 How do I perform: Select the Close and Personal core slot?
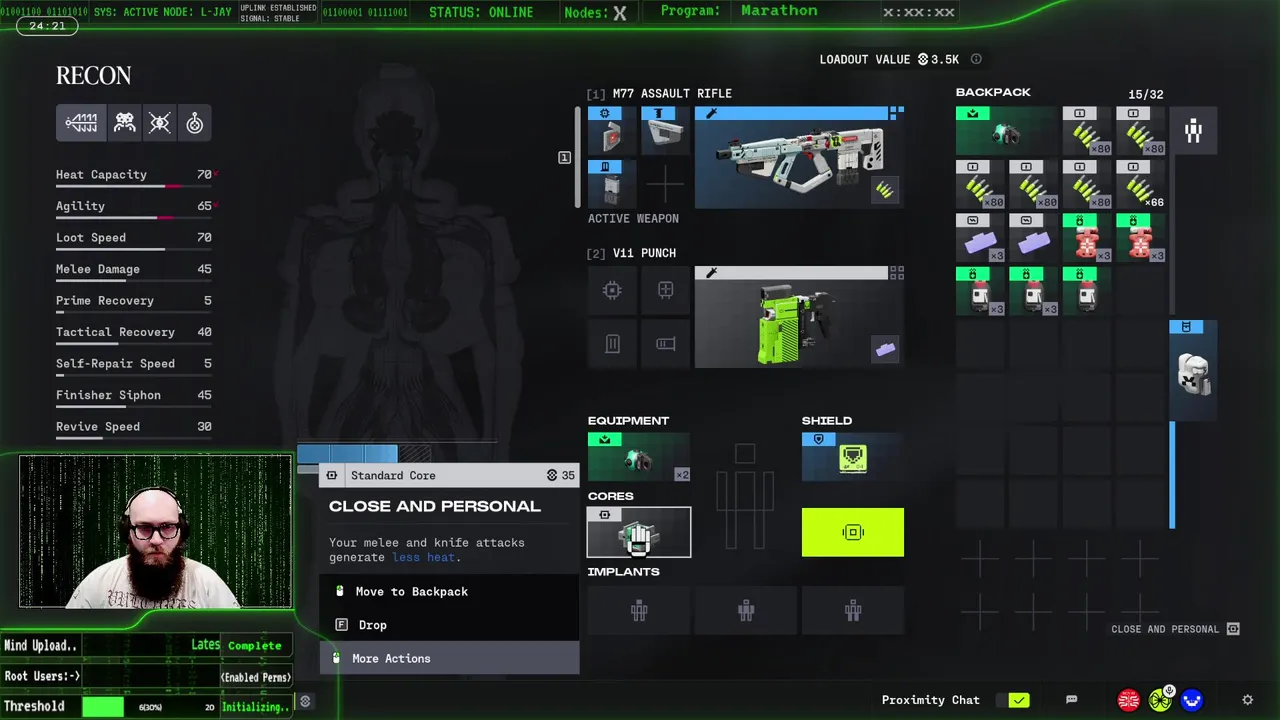click(639, 532)
